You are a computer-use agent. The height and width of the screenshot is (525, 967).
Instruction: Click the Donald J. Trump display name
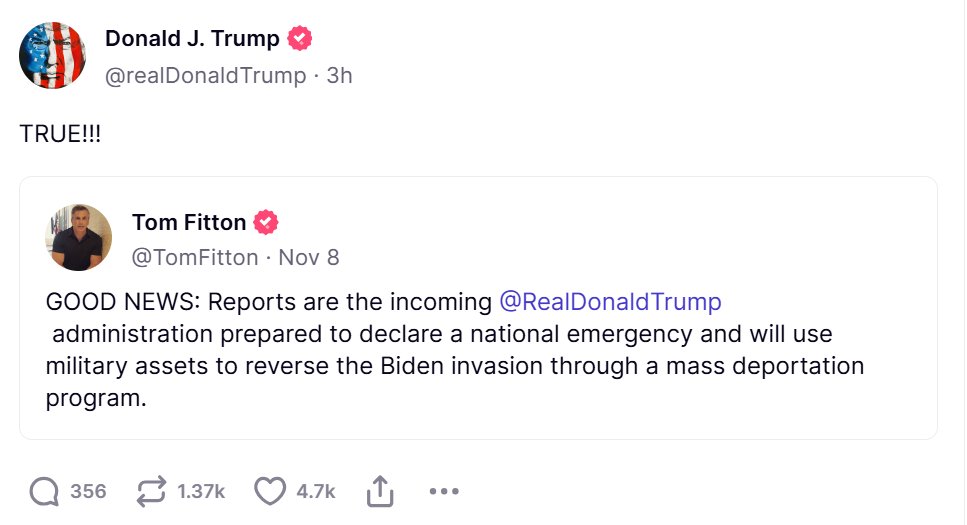(193, 39)
